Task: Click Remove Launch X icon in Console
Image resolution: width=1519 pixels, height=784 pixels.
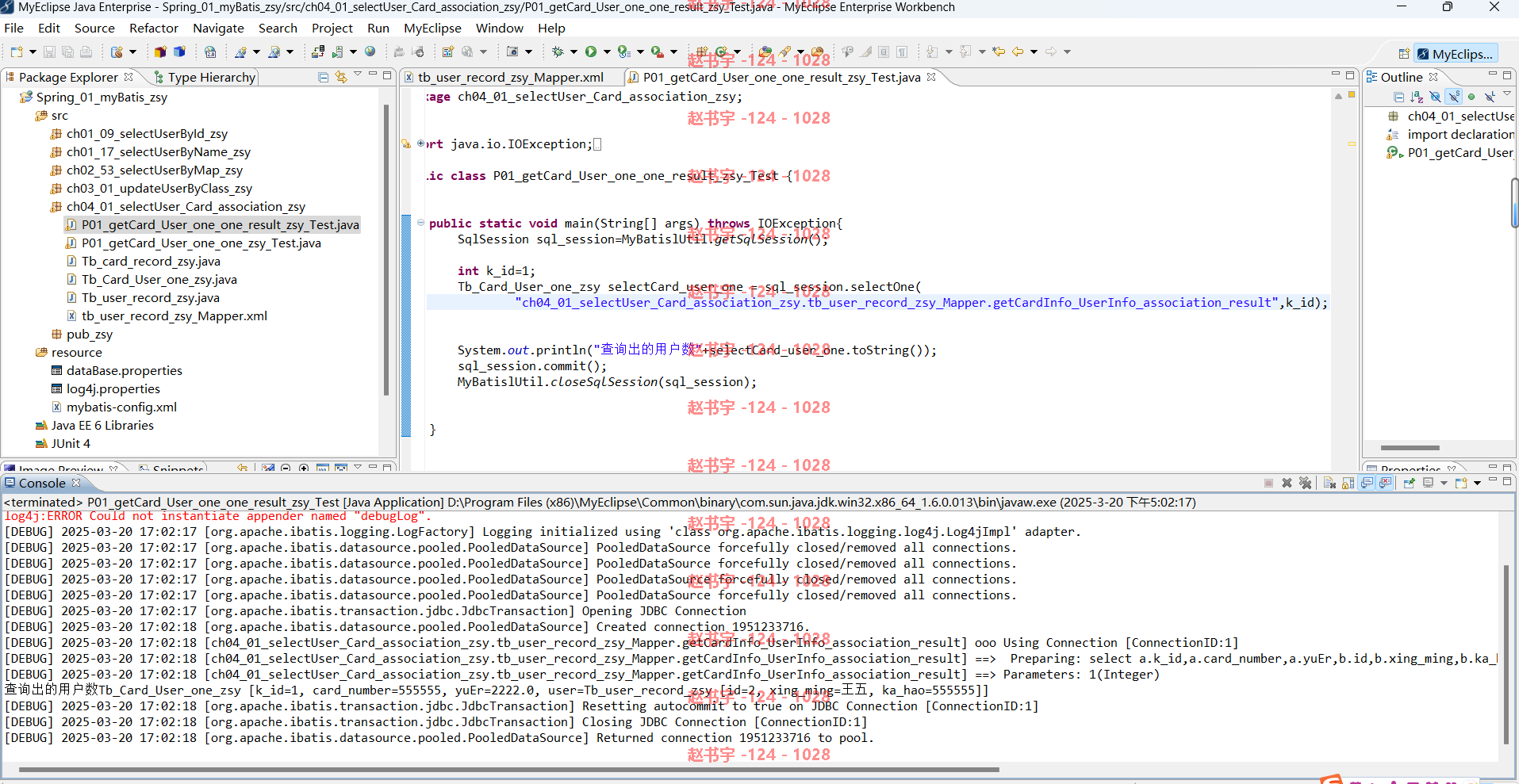Action: tap(1287, 483)
